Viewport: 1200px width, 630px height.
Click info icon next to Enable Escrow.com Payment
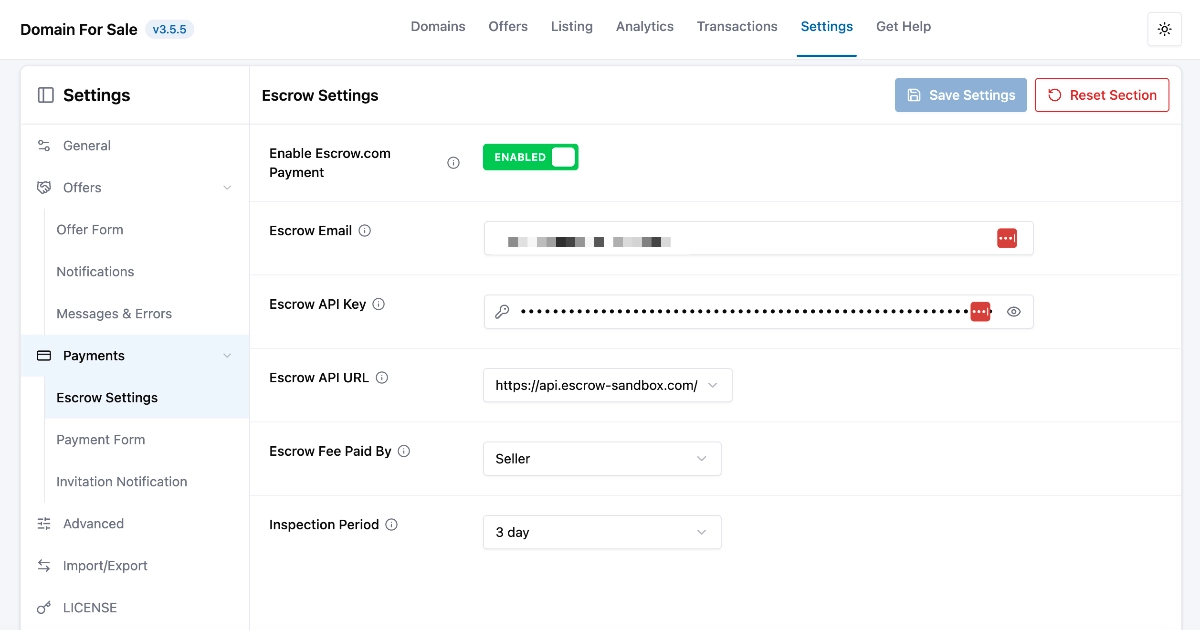453,163
